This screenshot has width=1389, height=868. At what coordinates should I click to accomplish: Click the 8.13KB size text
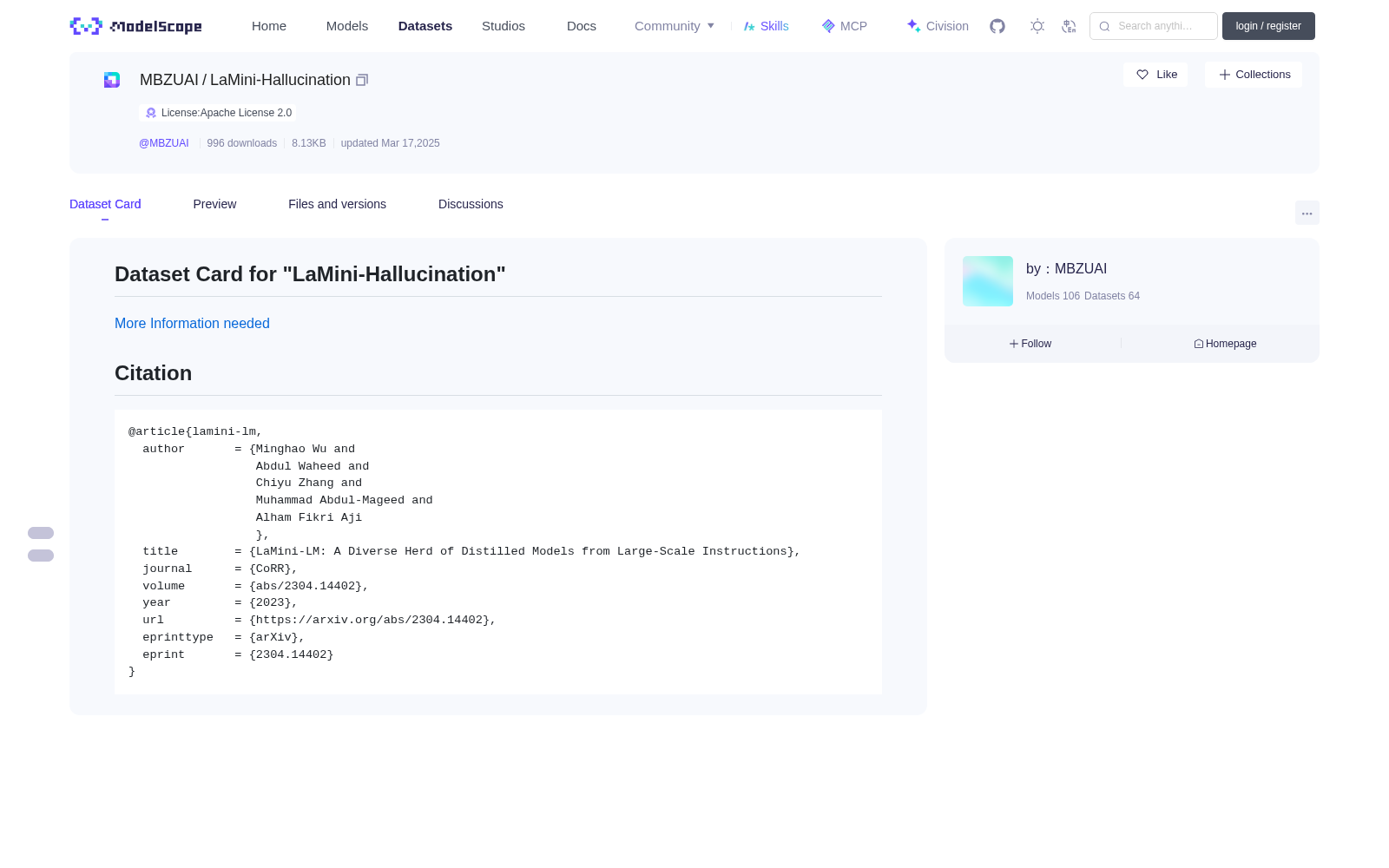(x=309, y=143)
